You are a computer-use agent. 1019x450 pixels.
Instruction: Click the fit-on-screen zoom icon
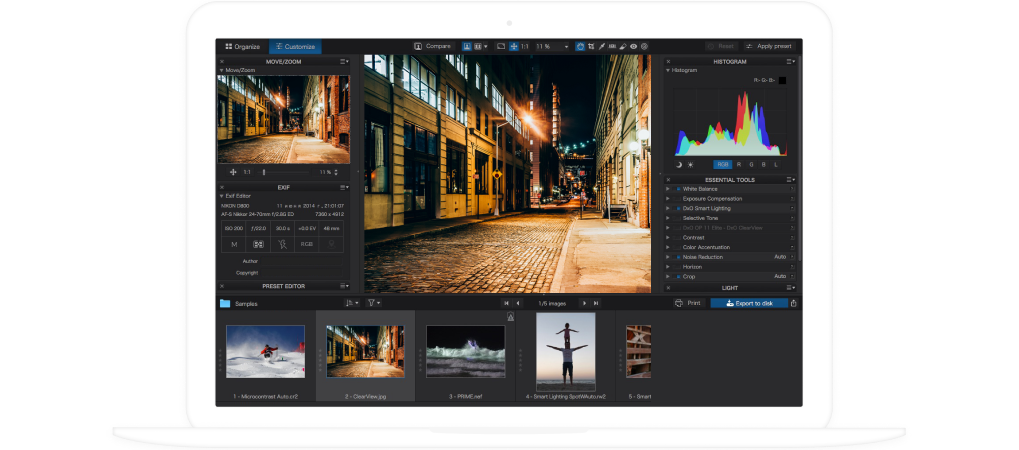[500, 46]
